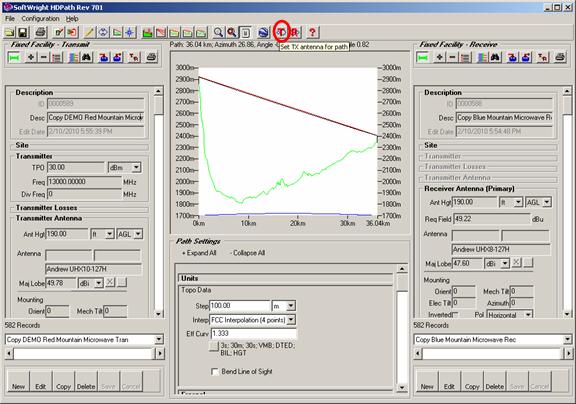Click the minus icon in Transmit facility toolbar

(44, 57)
